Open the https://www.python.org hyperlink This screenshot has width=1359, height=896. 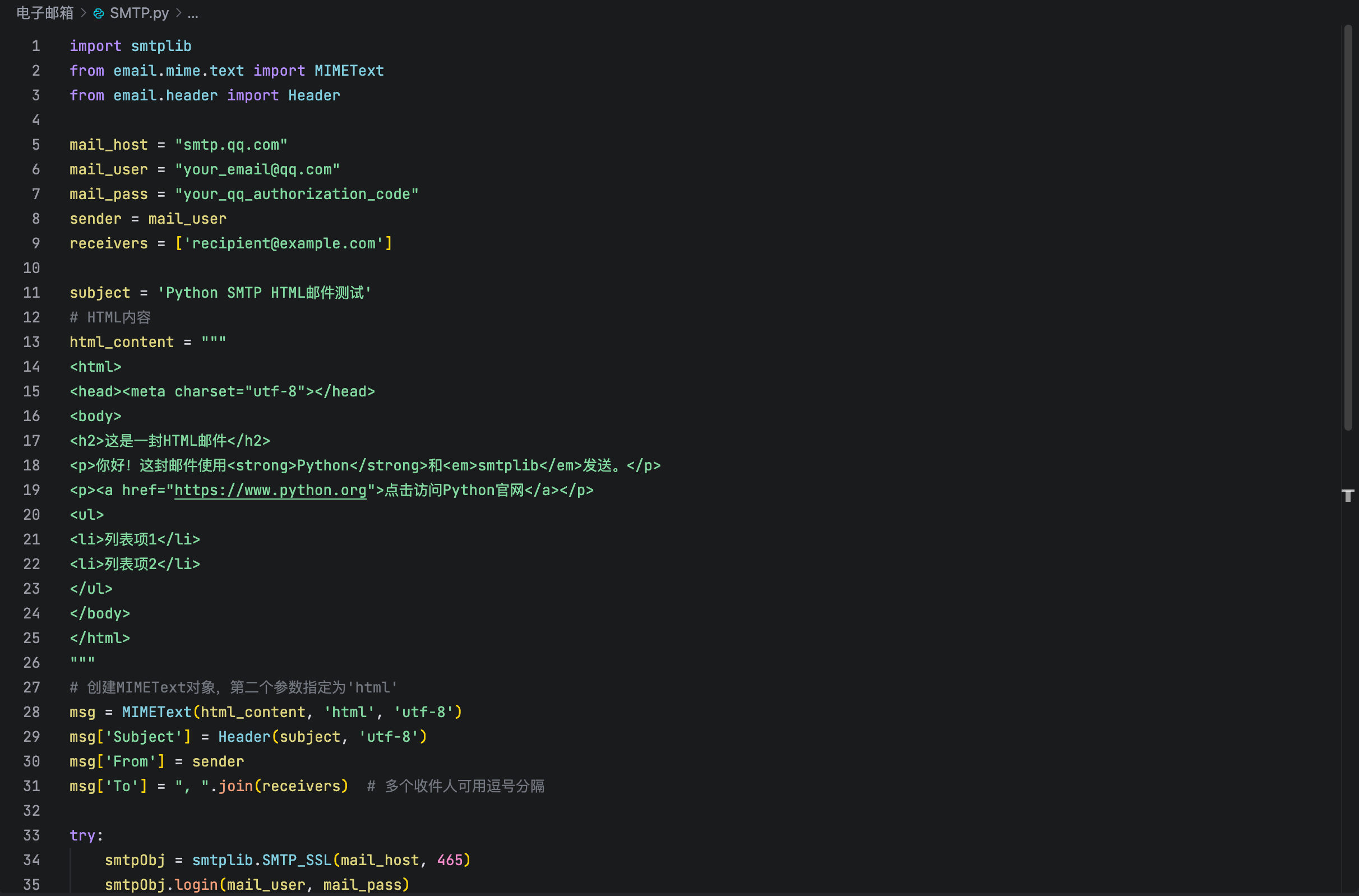tap(270, 490)
